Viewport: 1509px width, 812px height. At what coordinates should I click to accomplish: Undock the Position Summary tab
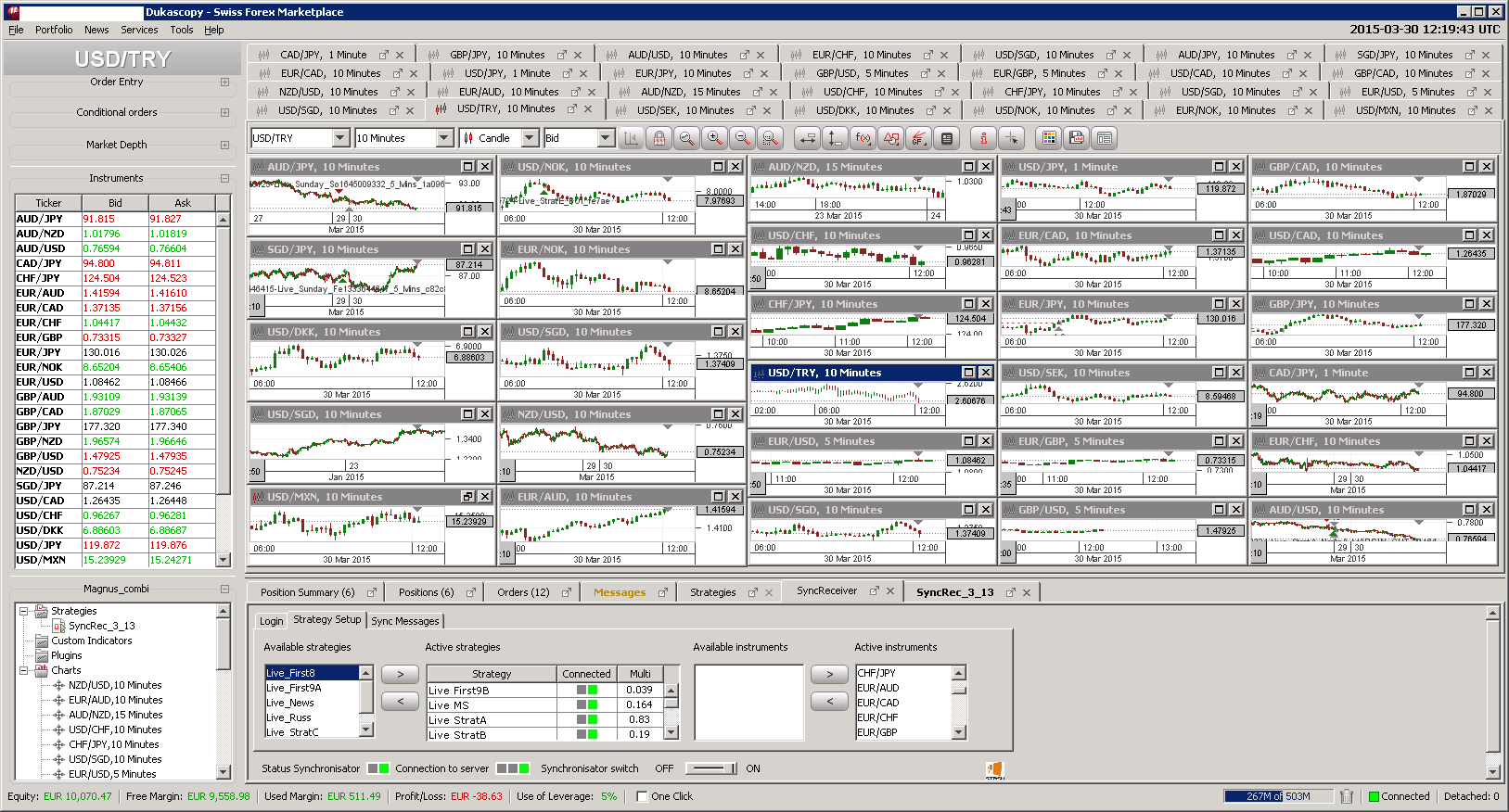(372, 592)
